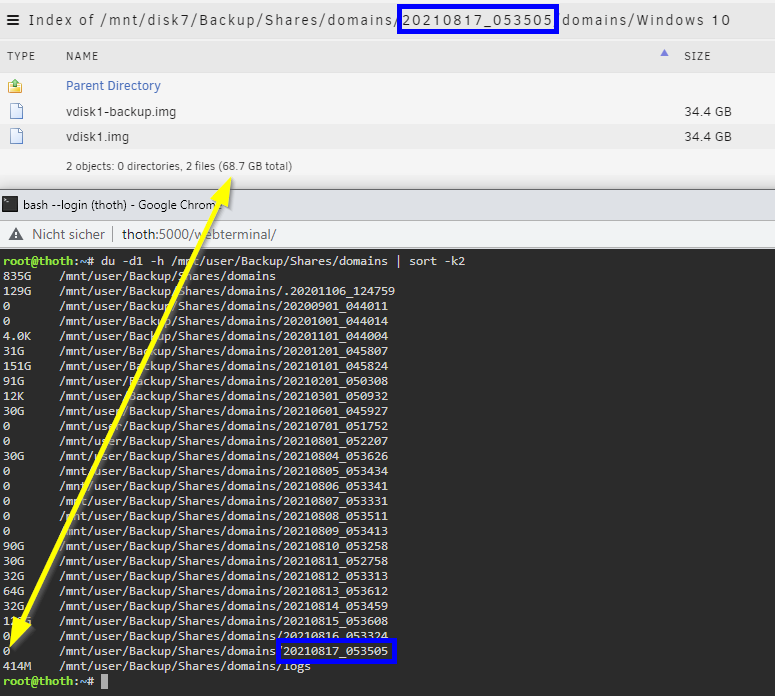Click the terminal line for 20210813_053612
This screenshot has height=696, width=775.
pos(195,591)
